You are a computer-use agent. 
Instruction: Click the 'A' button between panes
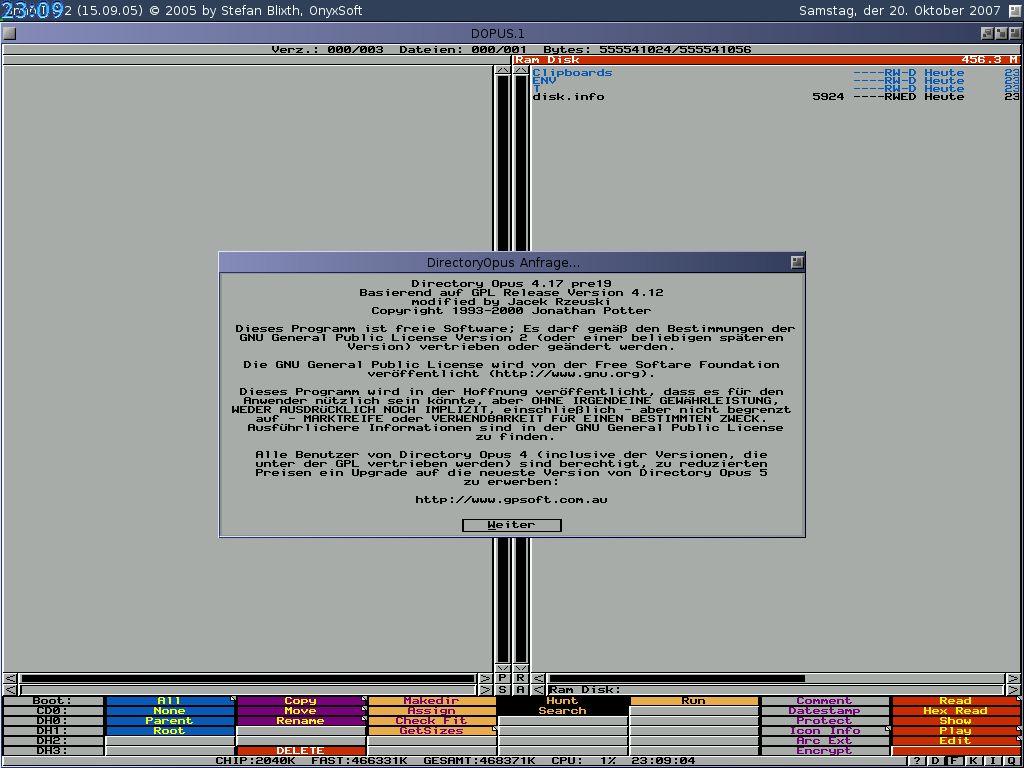(x=520, y=690)
